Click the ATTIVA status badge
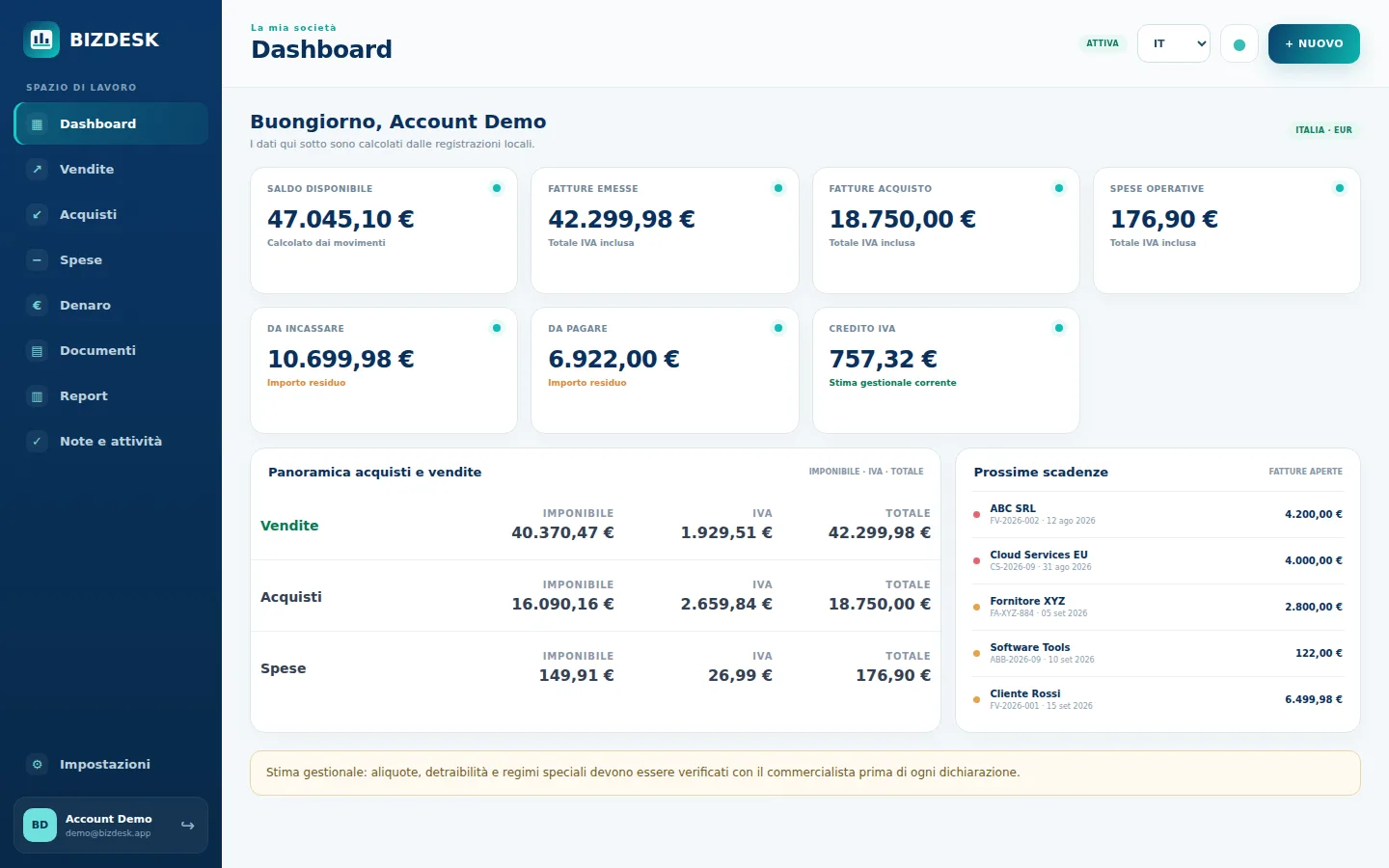The image size is (1389, 868). [x=1103, y=43]
